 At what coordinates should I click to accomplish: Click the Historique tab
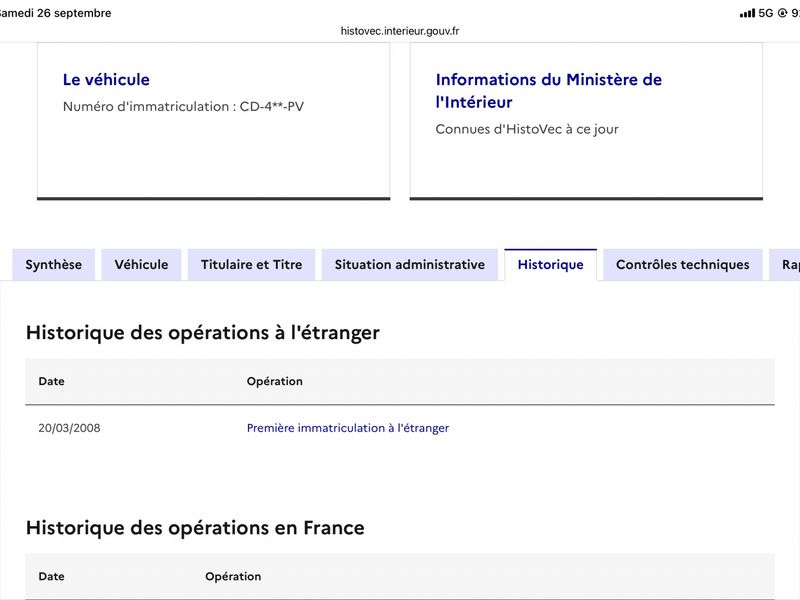[x=551, y=264]
